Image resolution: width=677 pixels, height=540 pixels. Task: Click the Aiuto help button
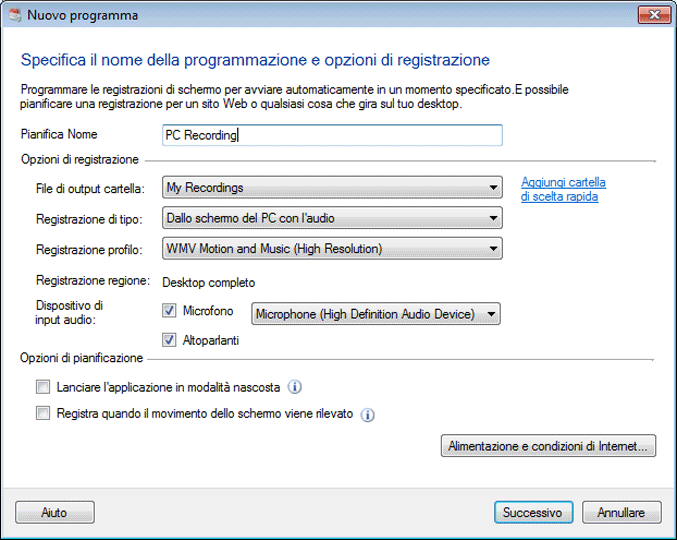55,512
